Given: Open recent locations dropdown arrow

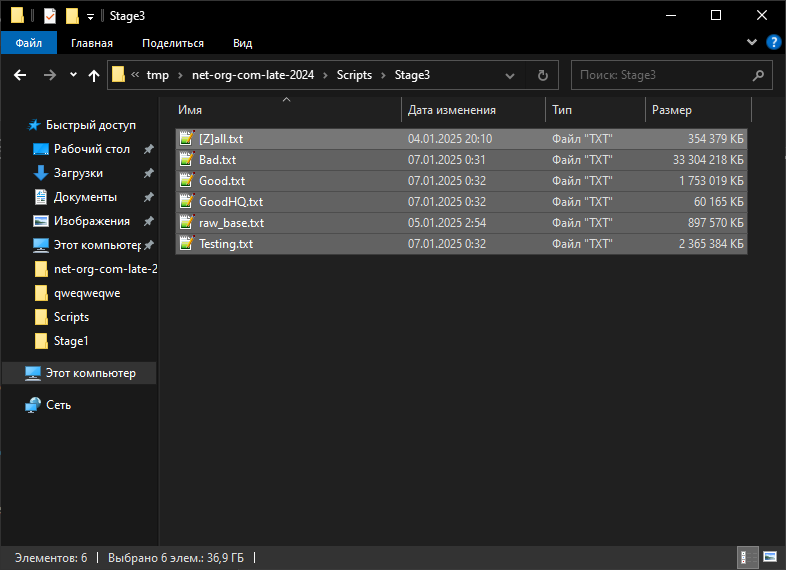Looking at the screenshot, I should point(73,75).
